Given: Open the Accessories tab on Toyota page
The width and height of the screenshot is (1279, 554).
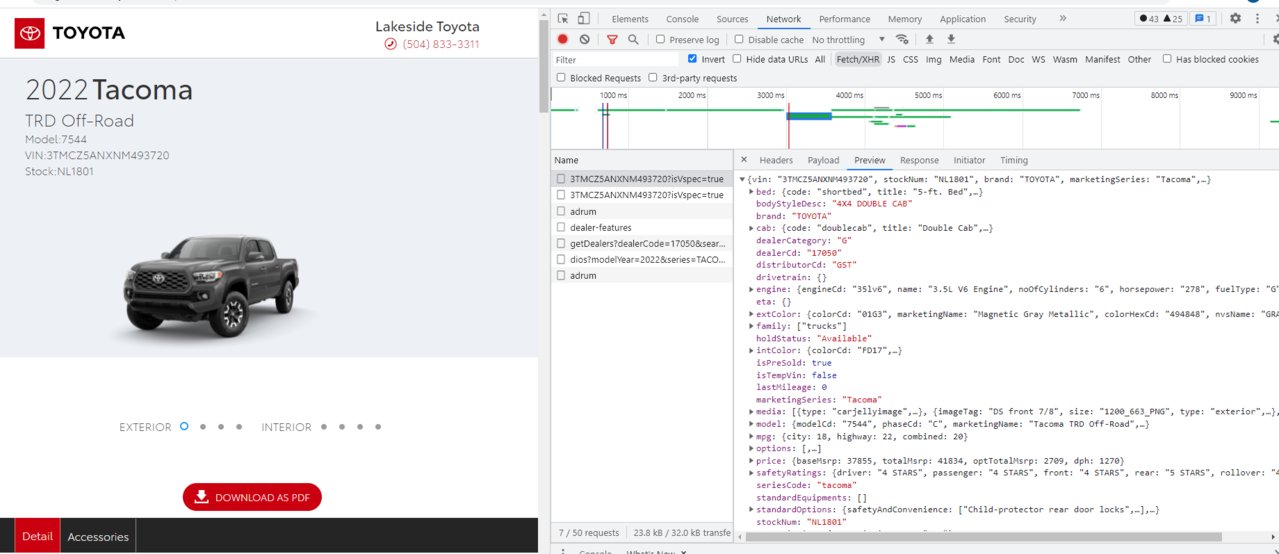Looking at the screenshot, I should pyautogui.click(x=98, y=536).
